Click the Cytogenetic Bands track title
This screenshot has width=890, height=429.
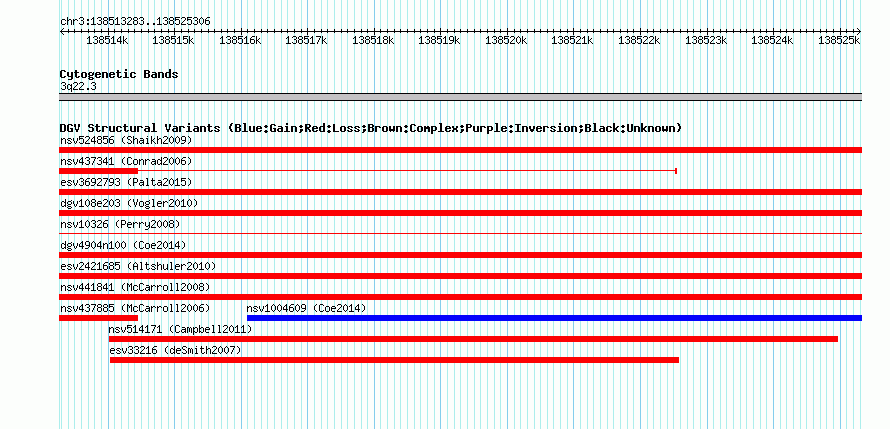point(119,74)
